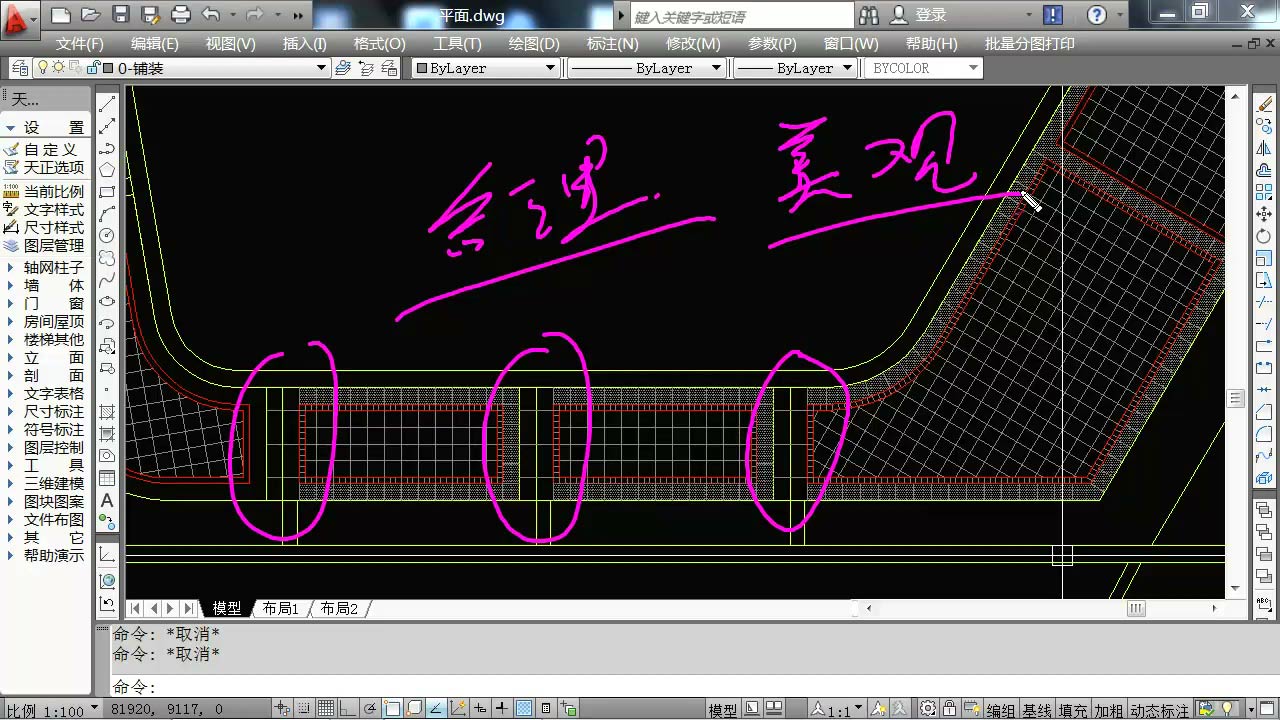Click the Open file icon
Image resolution: width=1280 pixels, height=720 pixels.
[x=90, y=15]
